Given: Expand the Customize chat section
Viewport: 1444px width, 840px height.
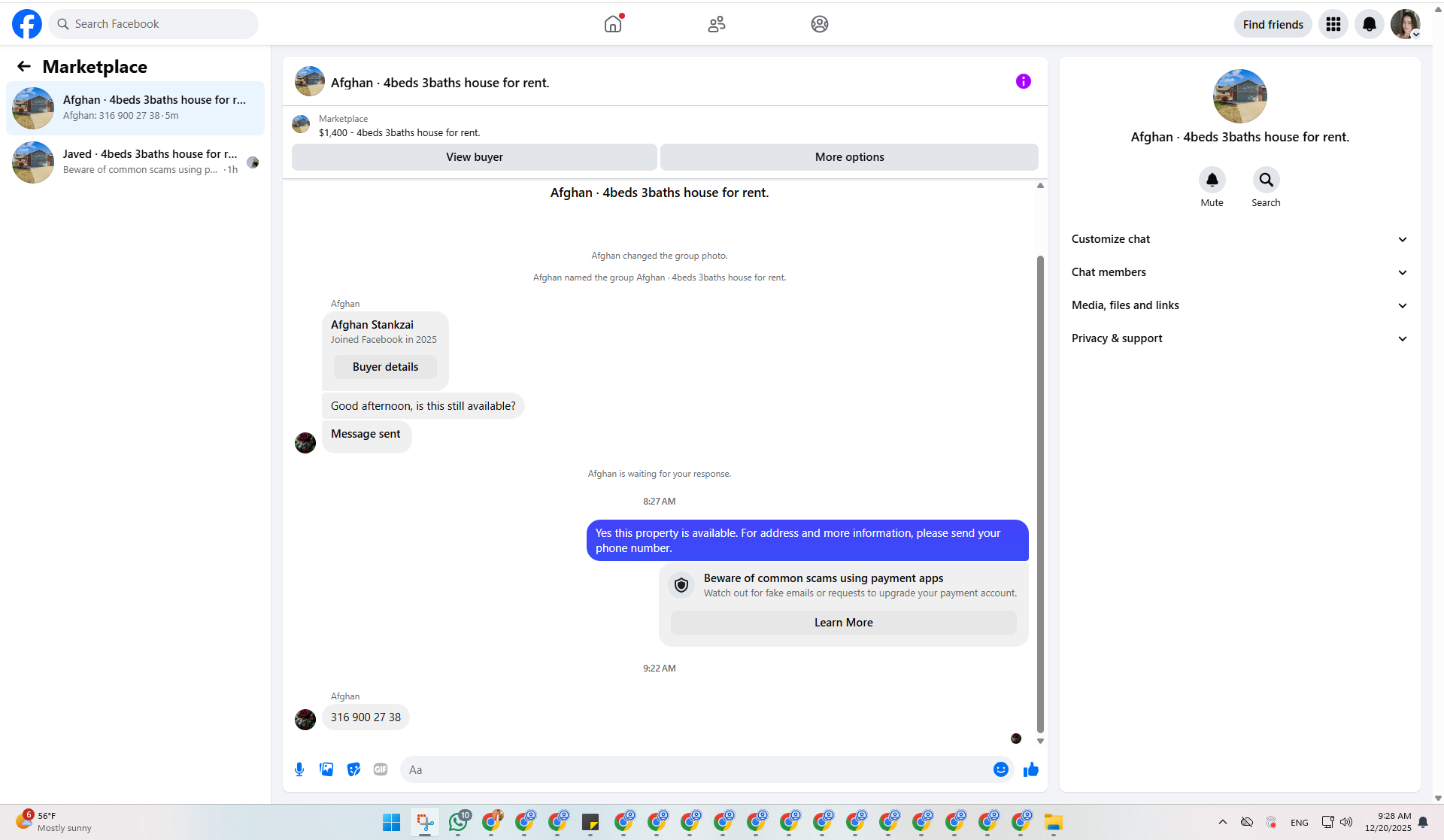Looking at the screenshot, I should point(1240,239).
